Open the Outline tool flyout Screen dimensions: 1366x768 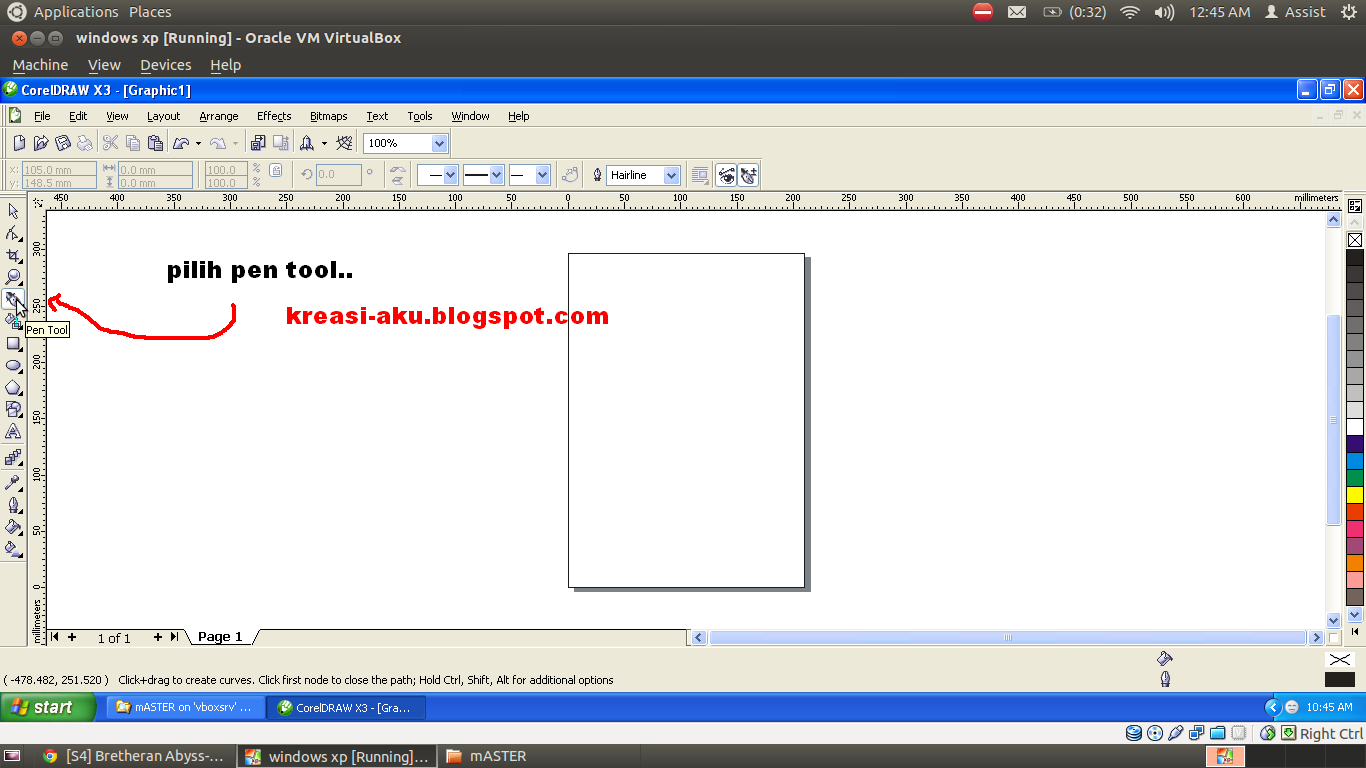(x=13, y=504)
